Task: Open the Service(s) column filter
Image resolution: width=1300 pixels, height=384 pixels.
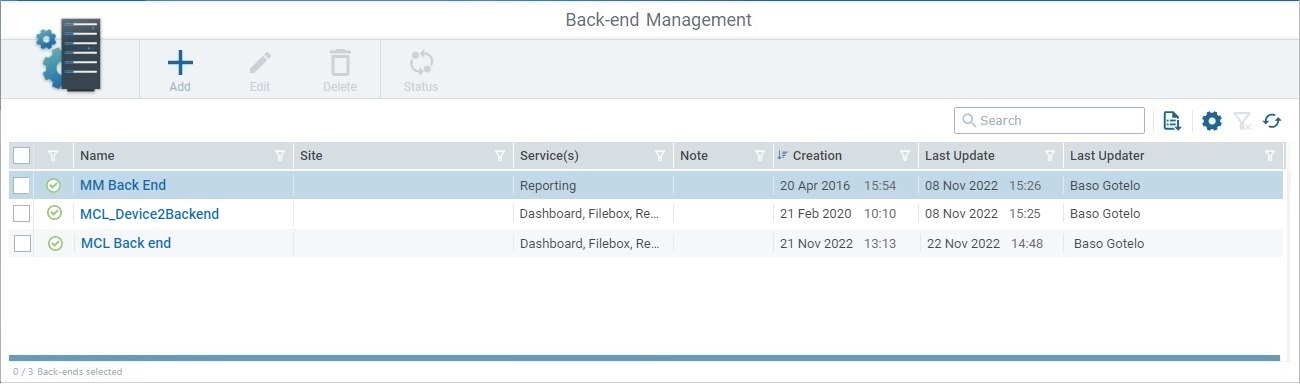Action: [x=660, y=156]
